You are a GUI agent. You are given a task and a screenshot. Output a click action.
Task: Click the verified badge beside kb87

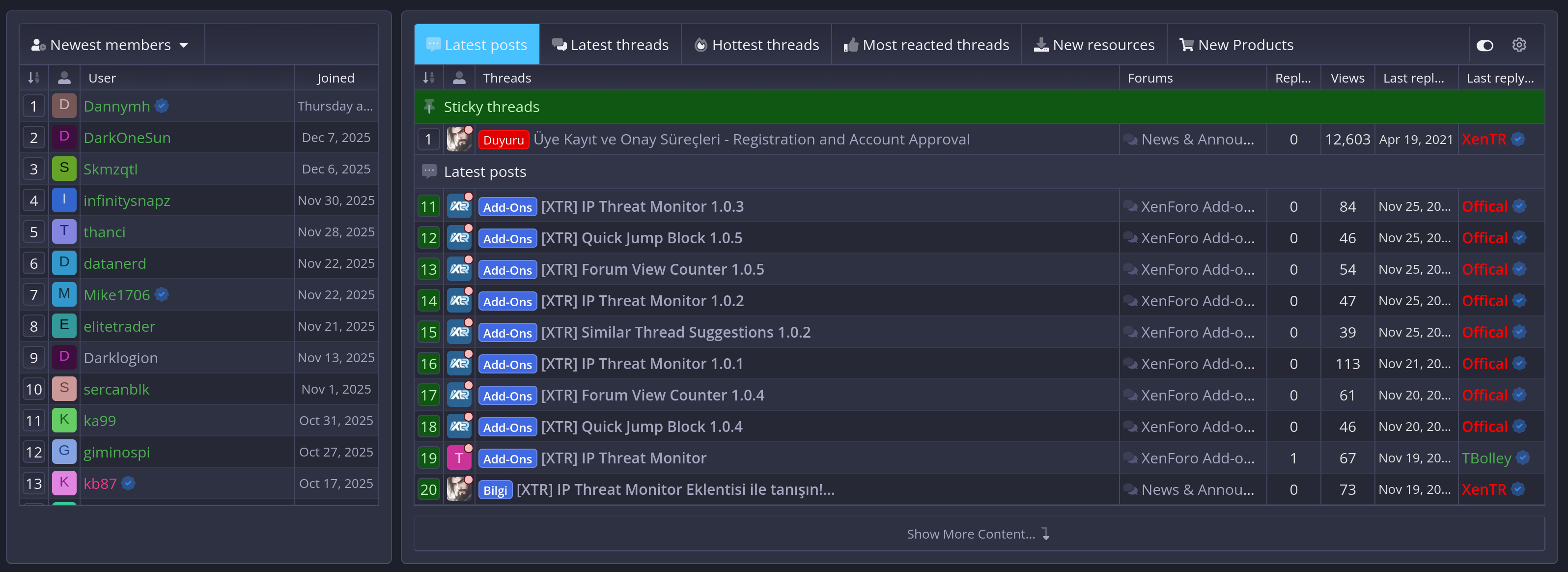click(128, 483)
